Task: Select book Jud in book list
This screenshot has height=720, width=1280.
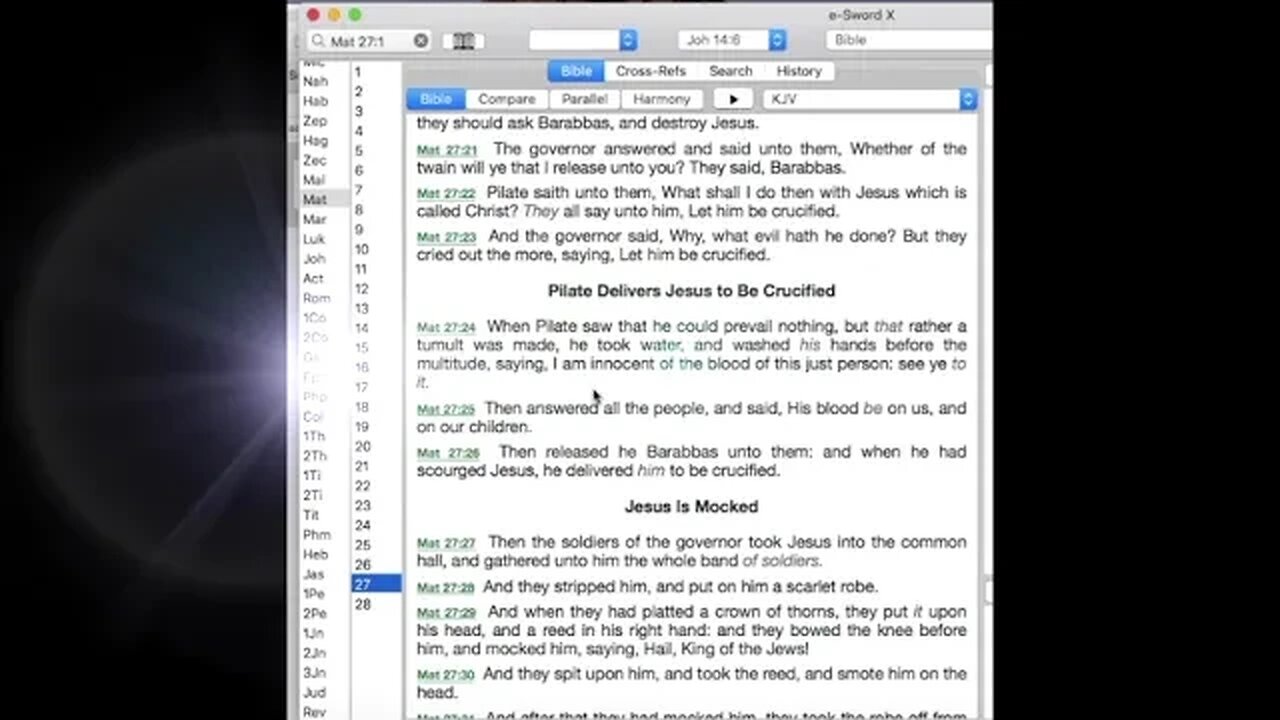Action: (x=314, y=692)
